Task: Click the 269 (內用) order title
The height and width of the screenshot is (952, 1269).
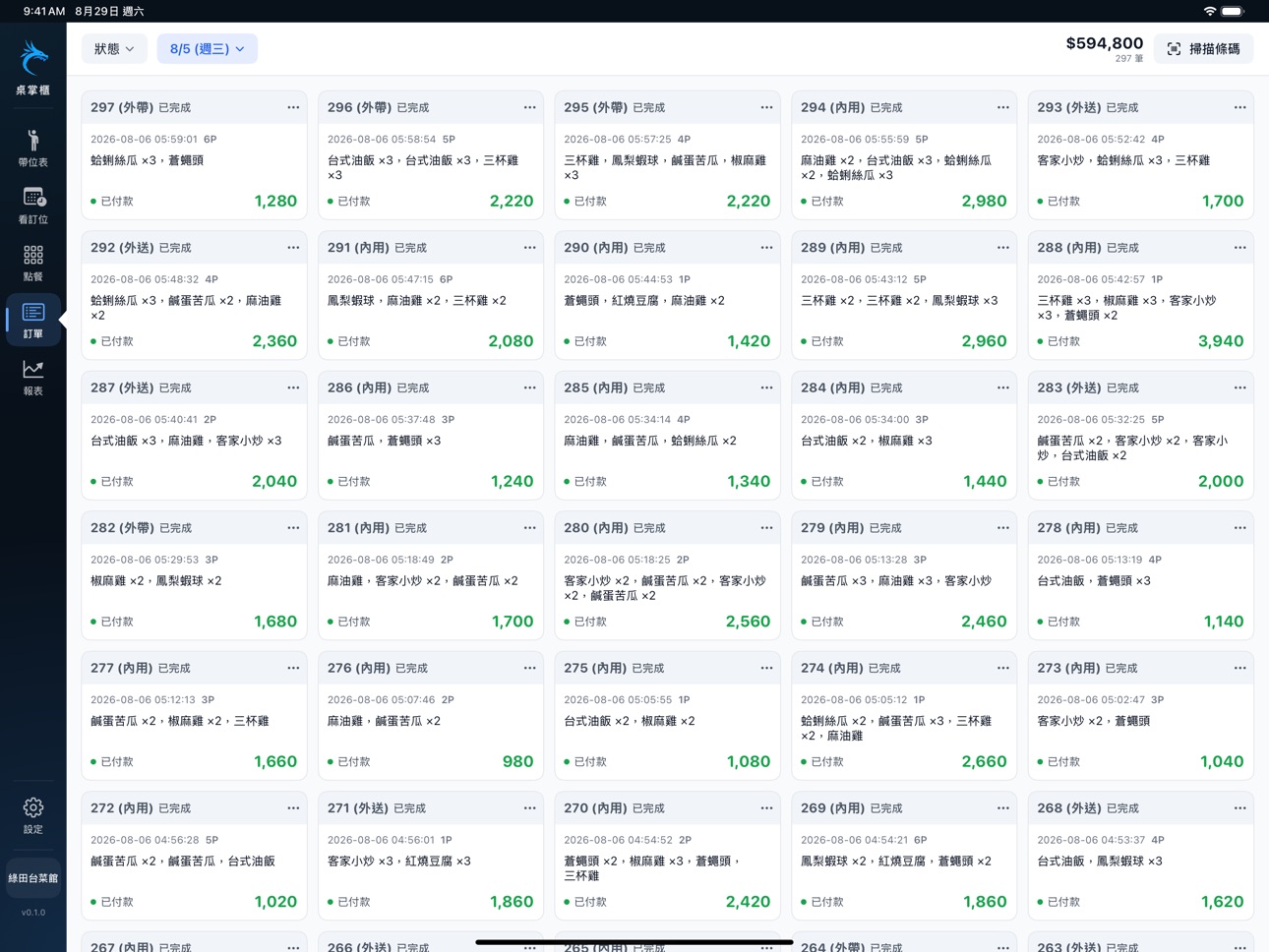Action: click(x=832, y=808)
